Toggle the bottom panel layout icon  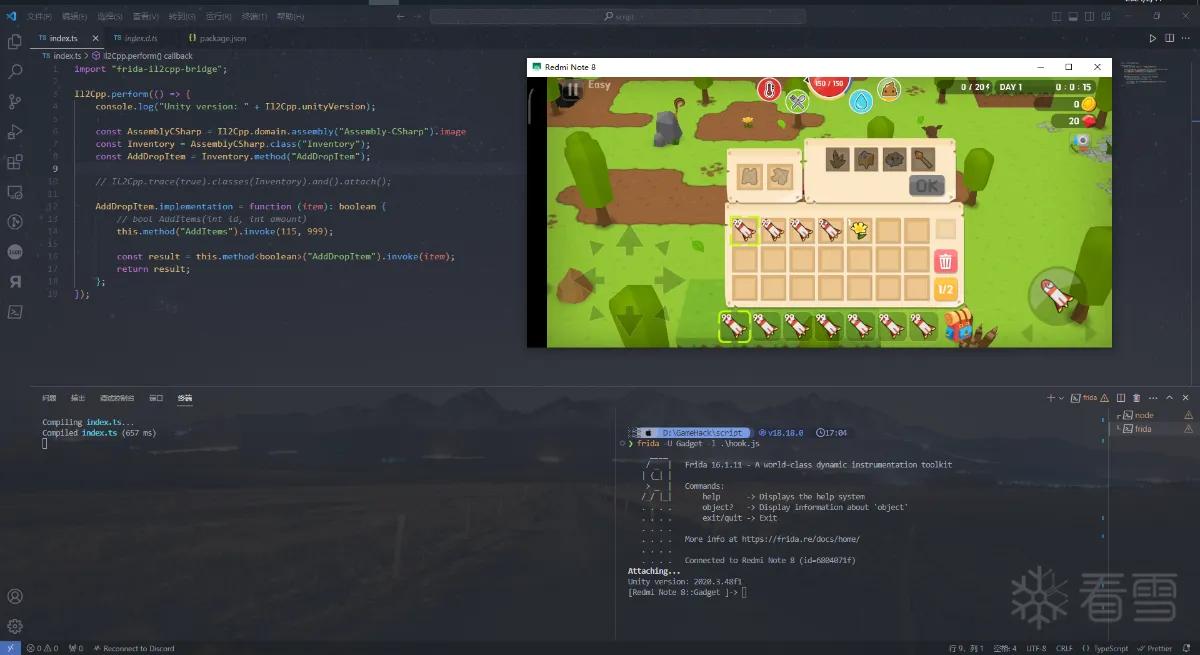pos(1073,16)
